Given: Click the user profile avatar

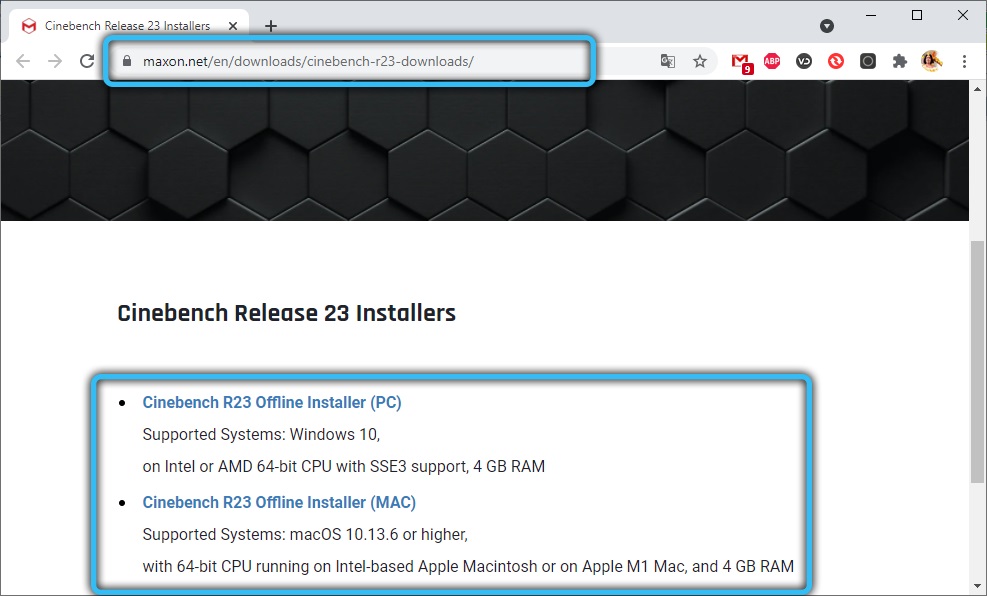Looking at the screenshot, I should pos(932,61).
